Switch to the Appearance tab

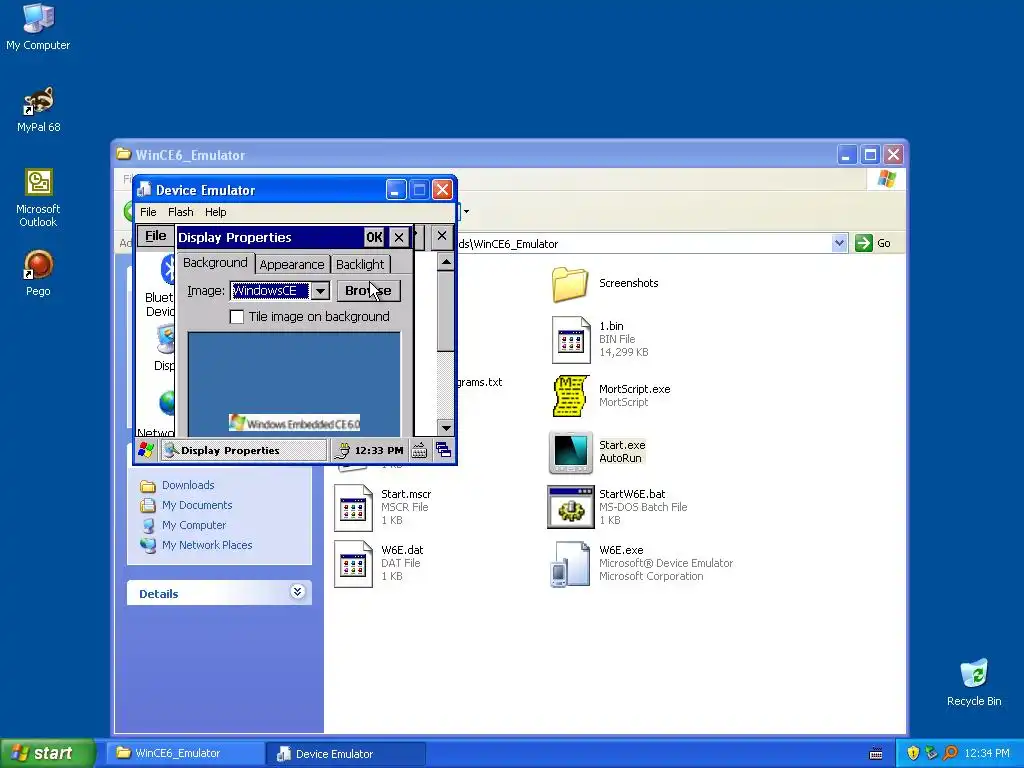(x=292, y=264)
